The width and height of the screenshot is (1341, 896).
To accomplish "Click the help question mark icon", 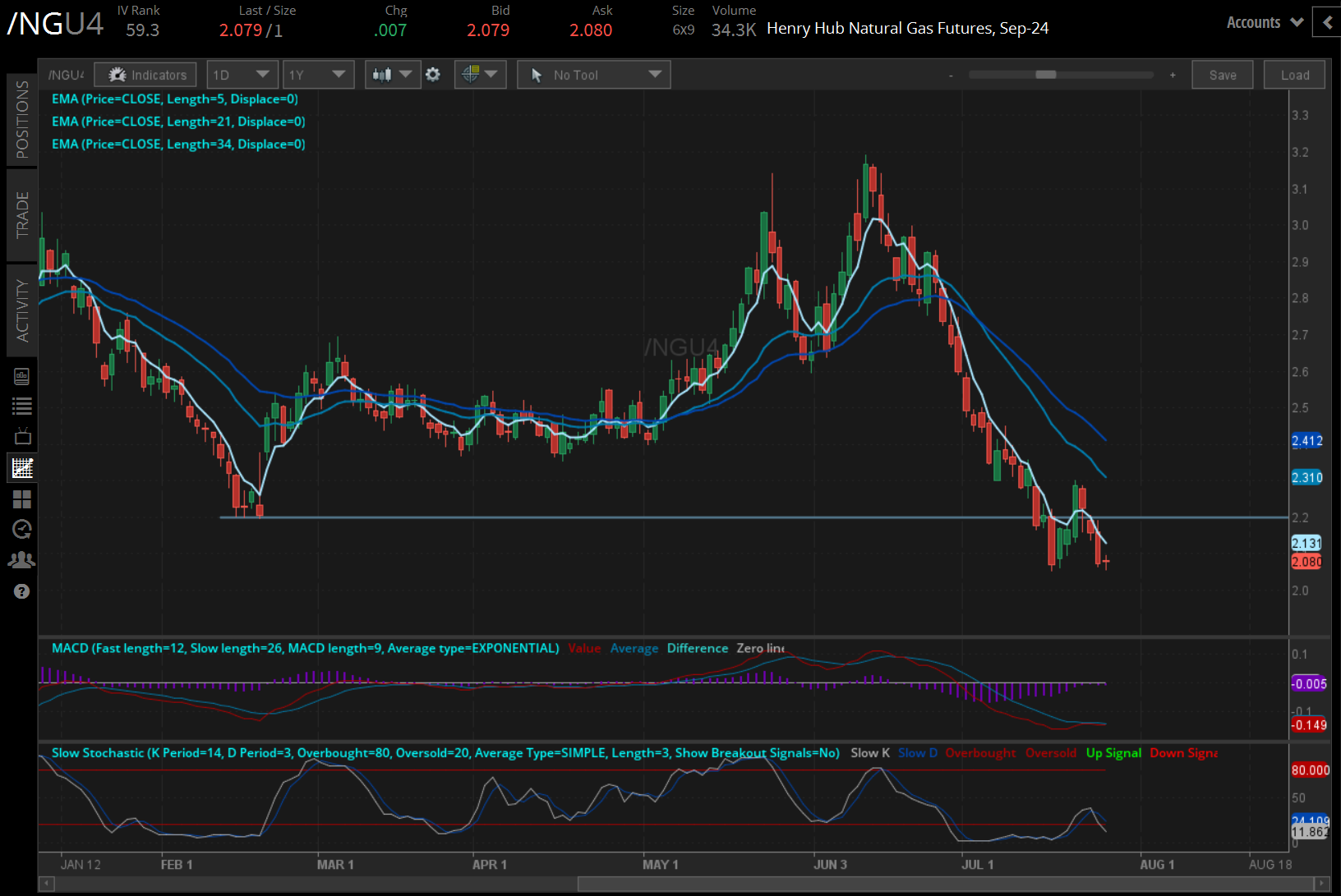I will tap(21, 591).
